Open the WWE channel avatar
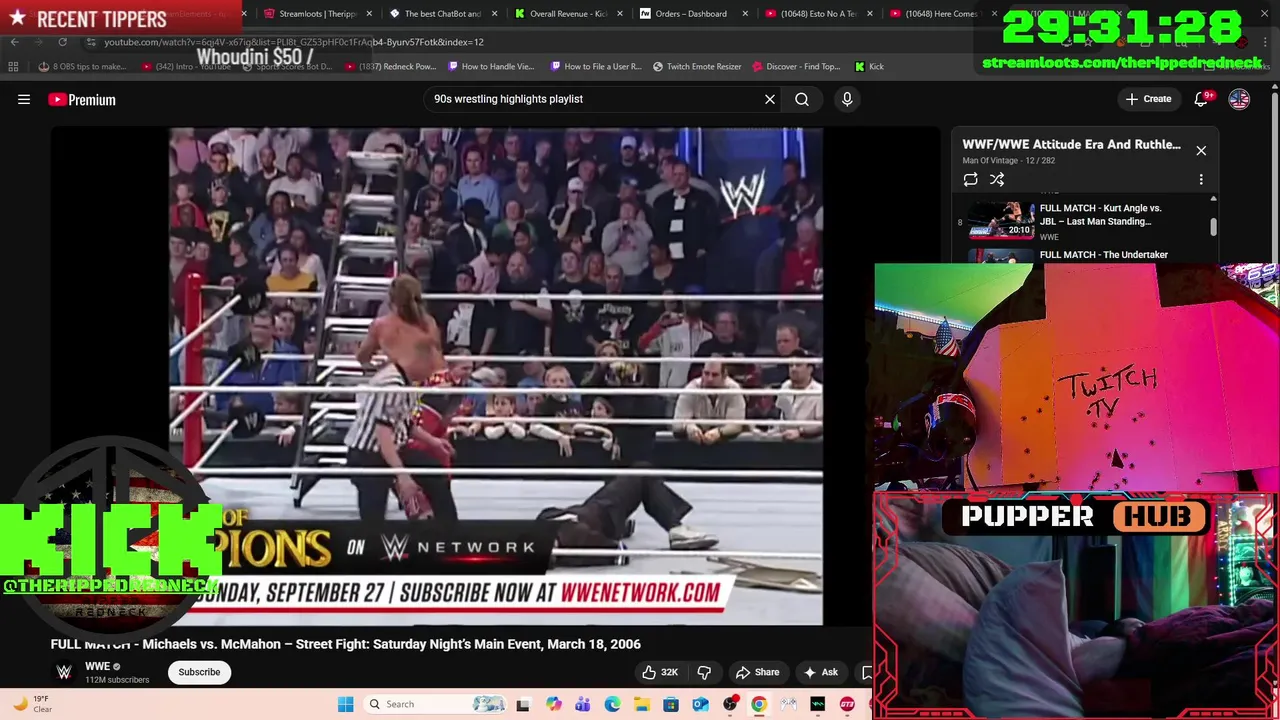This screenshot has height=720, width=1280. click(64, 672)
